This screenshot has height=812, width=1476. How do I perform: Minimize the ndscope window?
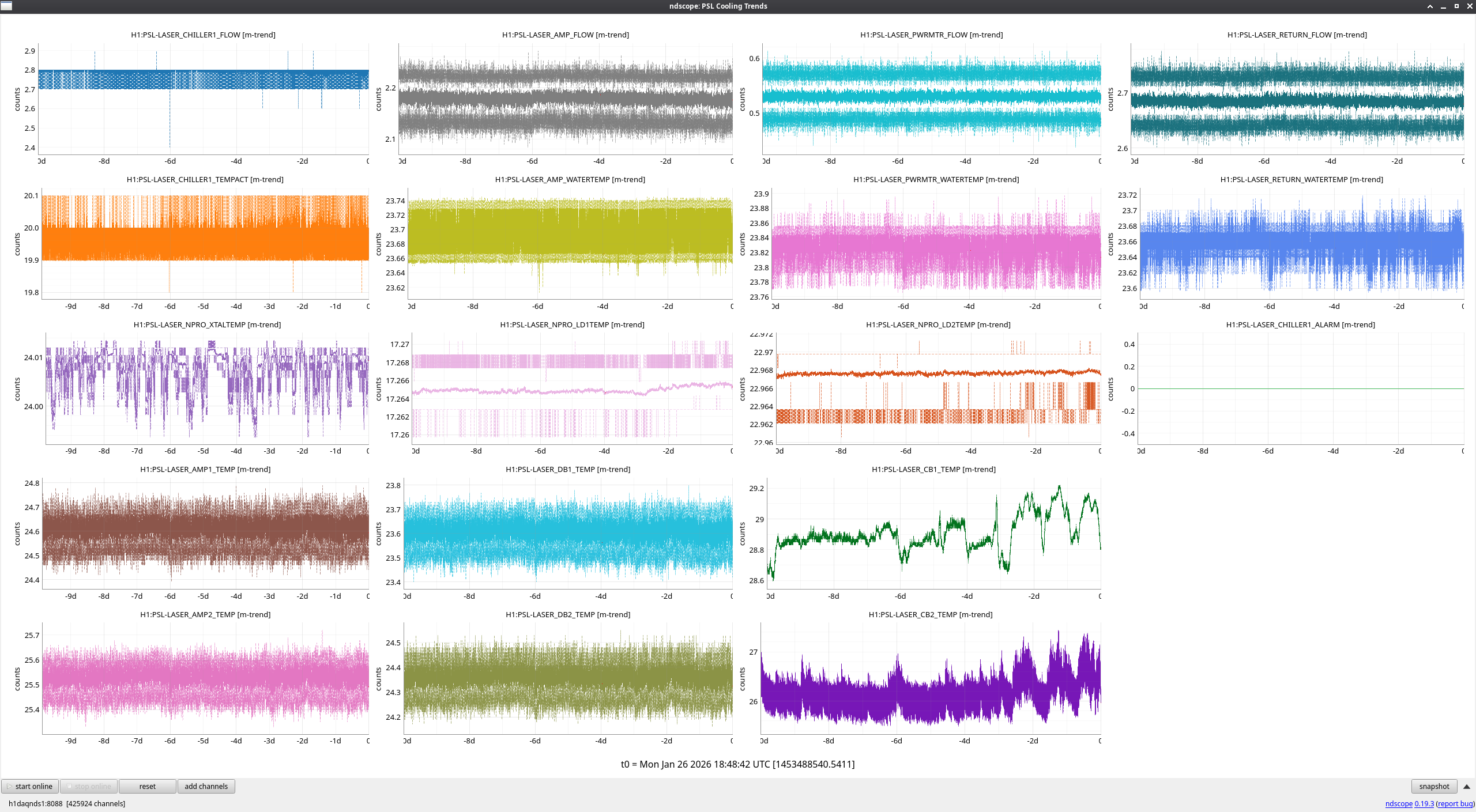tap(1443, 6)
